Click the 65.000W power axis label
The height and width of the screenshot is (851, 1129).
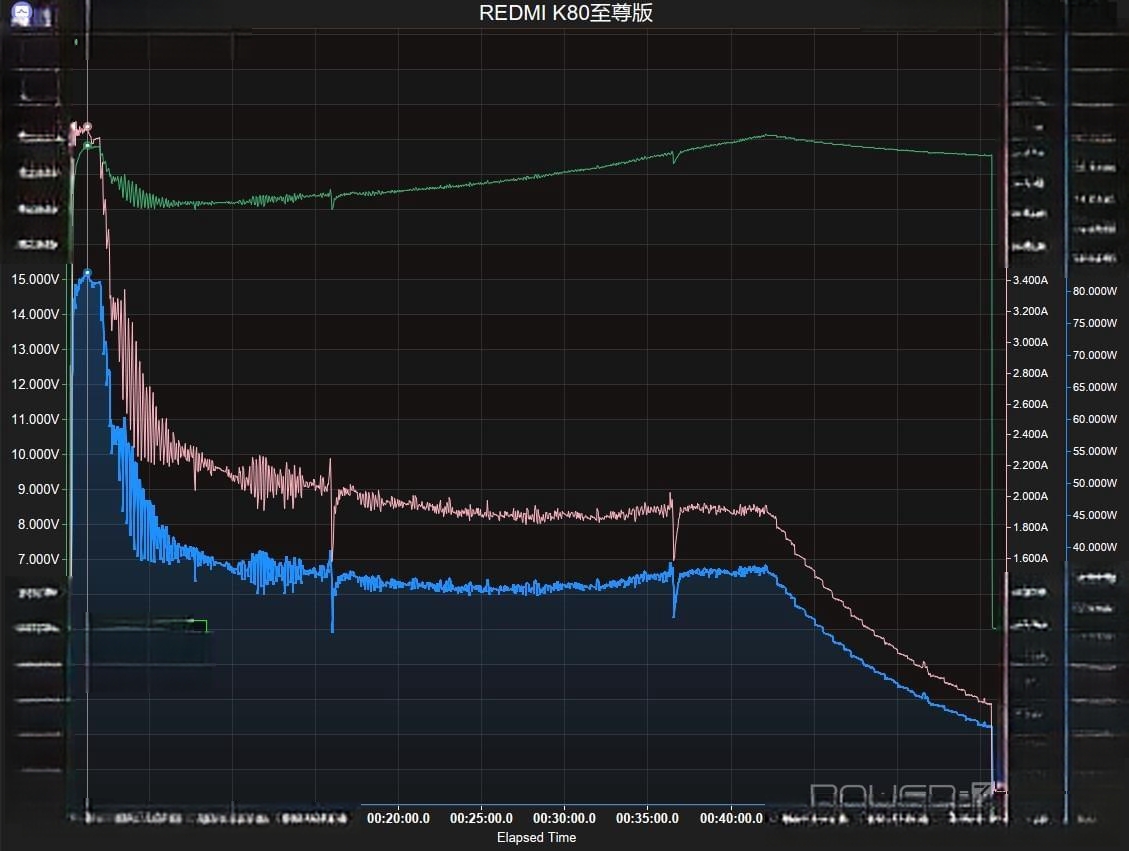point(1095,387)
